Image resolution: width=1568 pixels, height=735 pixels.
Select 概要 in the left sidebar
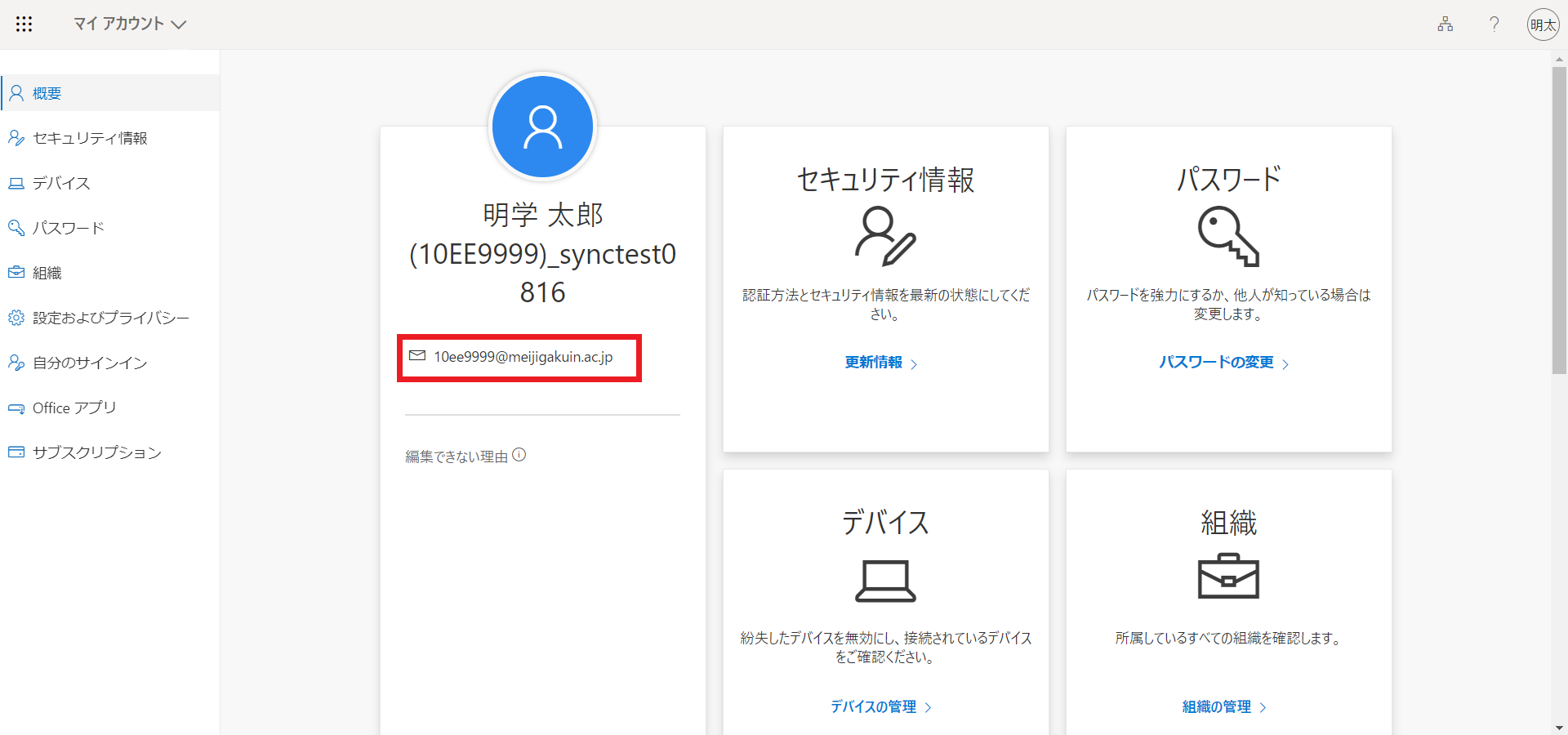tap(47, 93)
